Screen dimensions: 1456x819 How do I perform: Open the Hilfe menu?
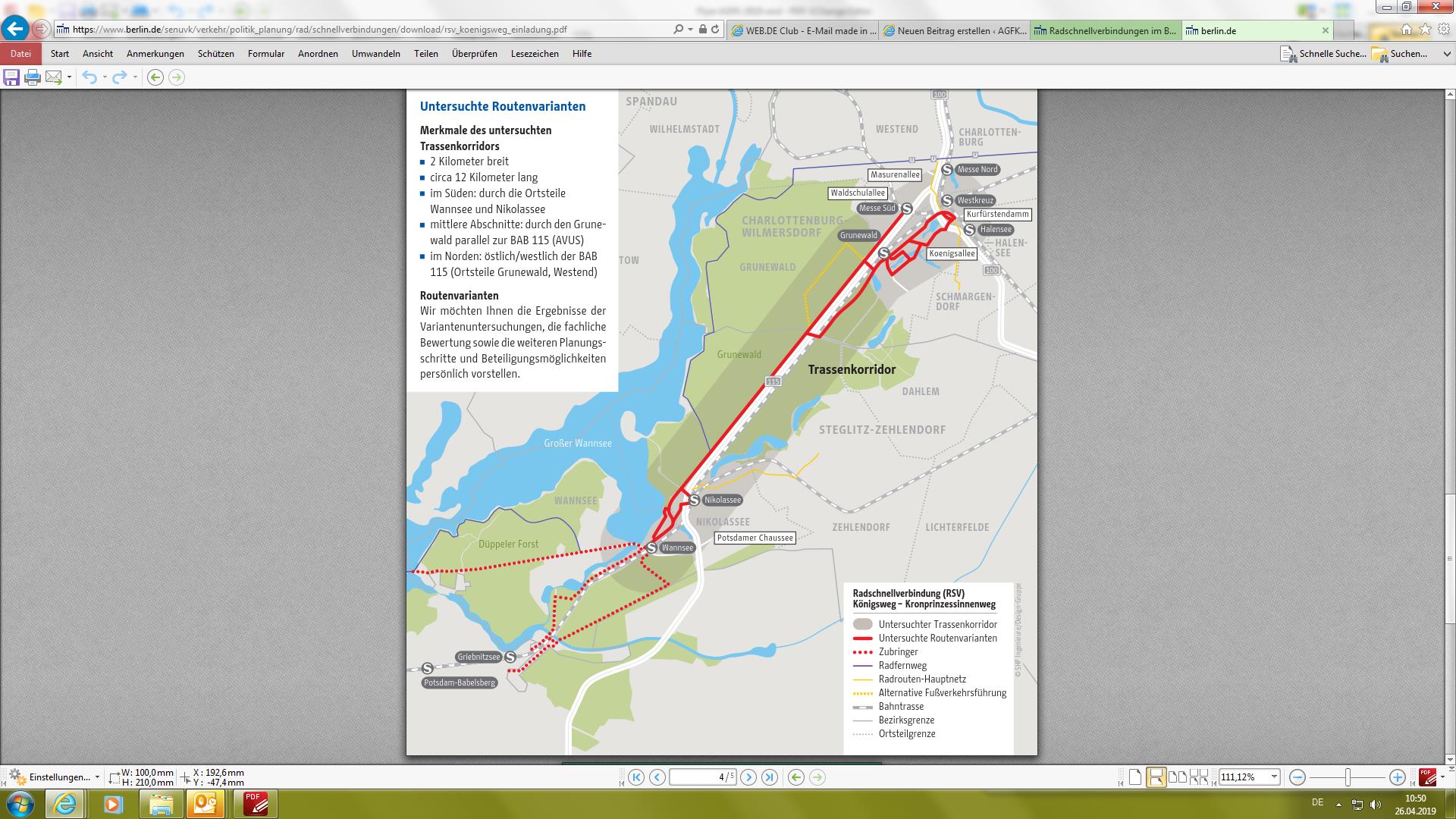pos(582,54)
